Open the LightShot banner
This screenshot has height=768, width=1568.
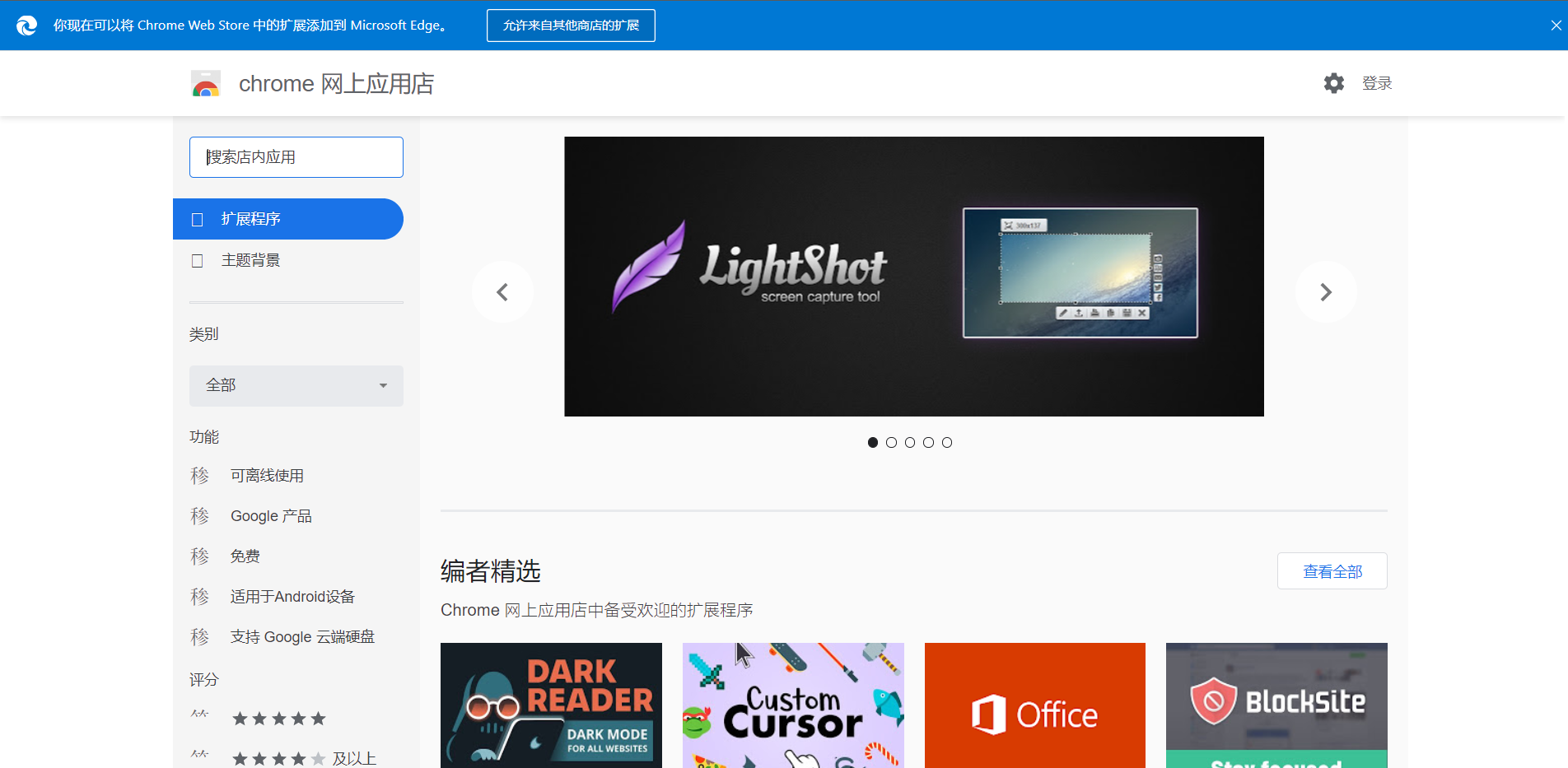pos(914,277)
